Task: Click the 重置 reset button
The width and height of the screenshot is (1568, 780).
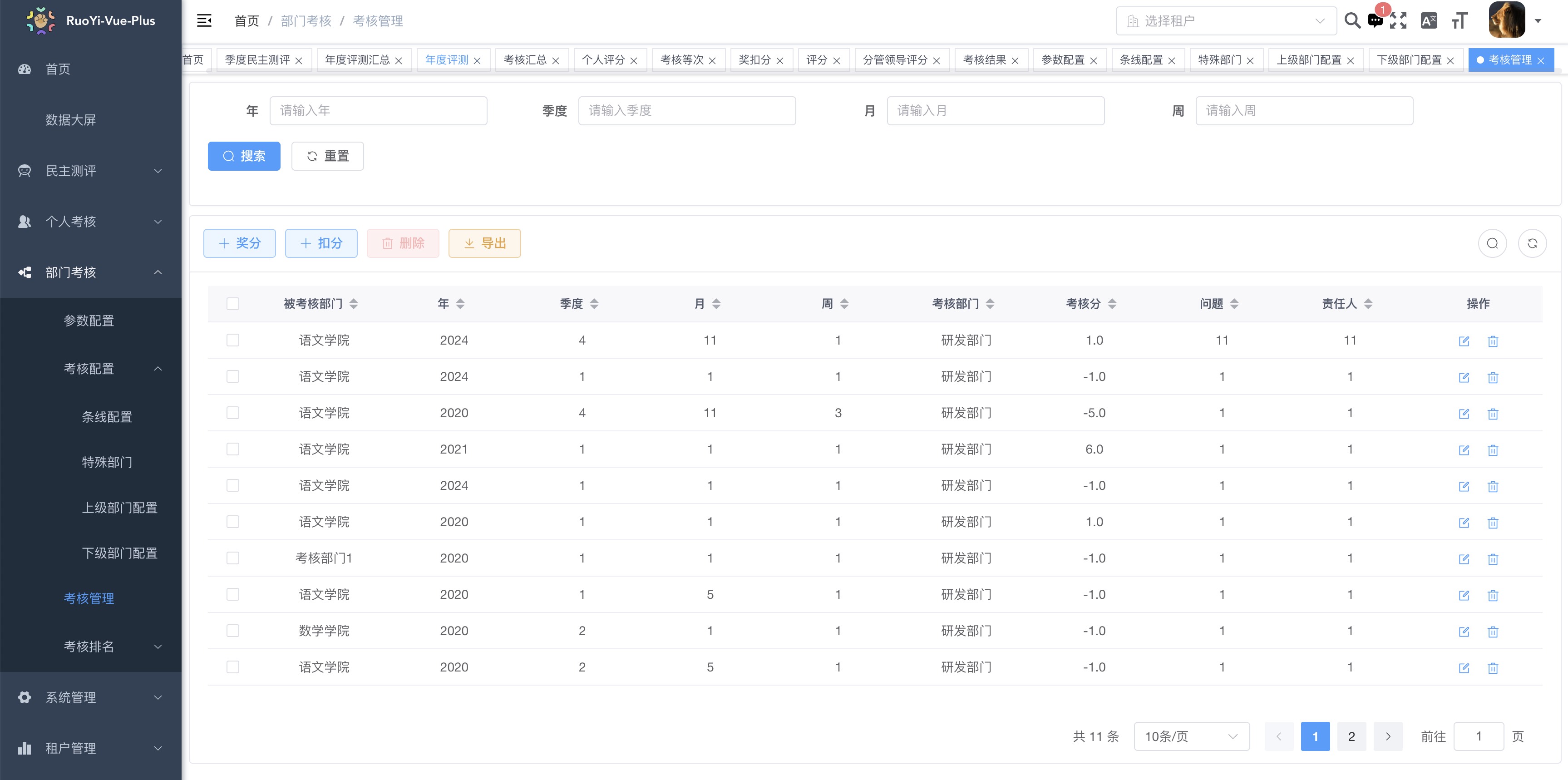Action: [327, 156]
